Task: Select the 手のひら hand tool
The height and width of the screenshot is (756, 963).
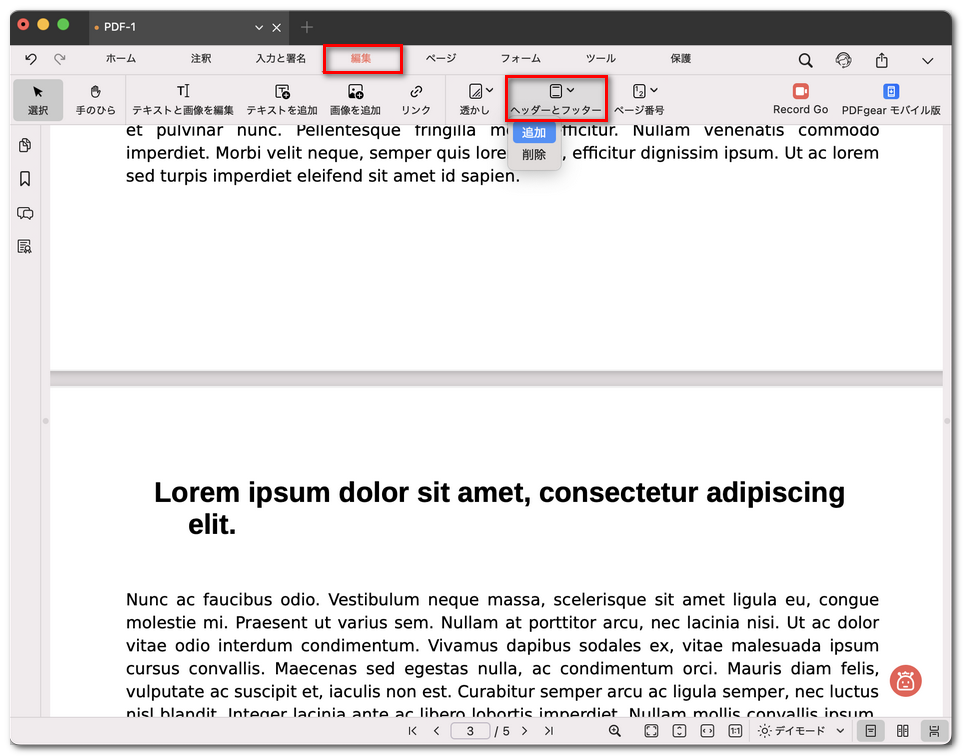Action: [x=96, y=99]
